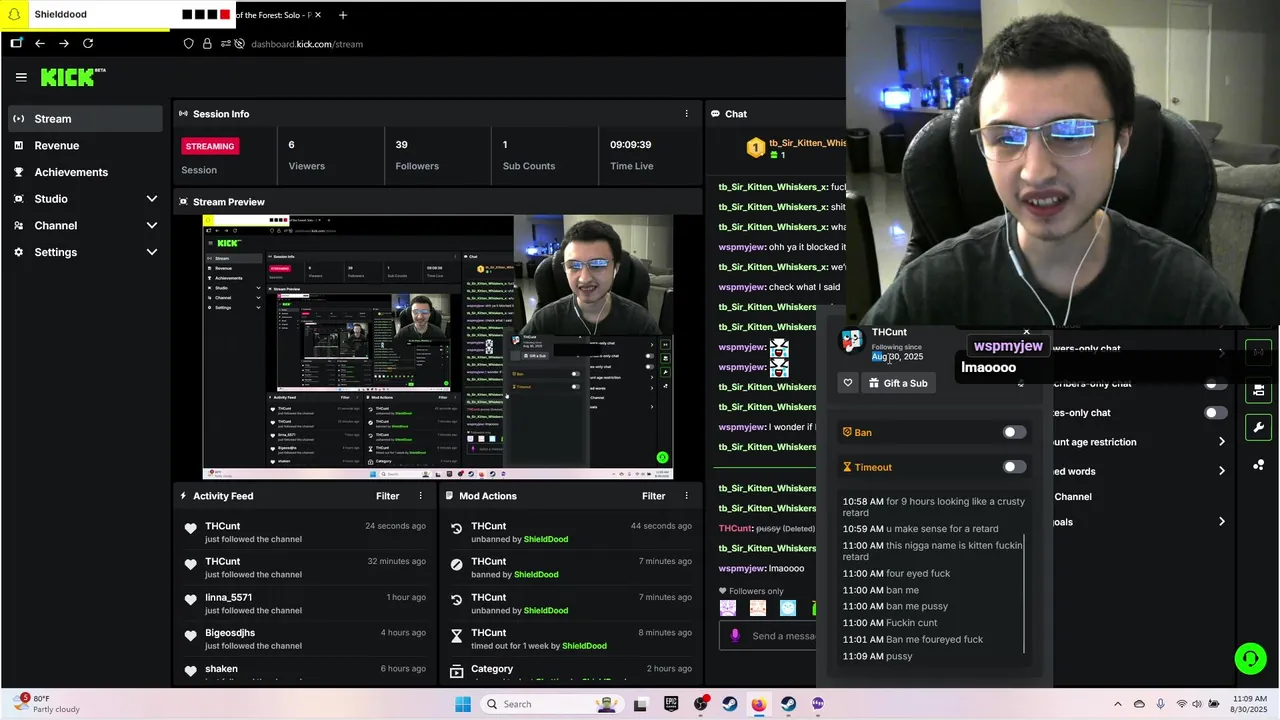Click the broadcast icon in the right rail

[1258, 352]
